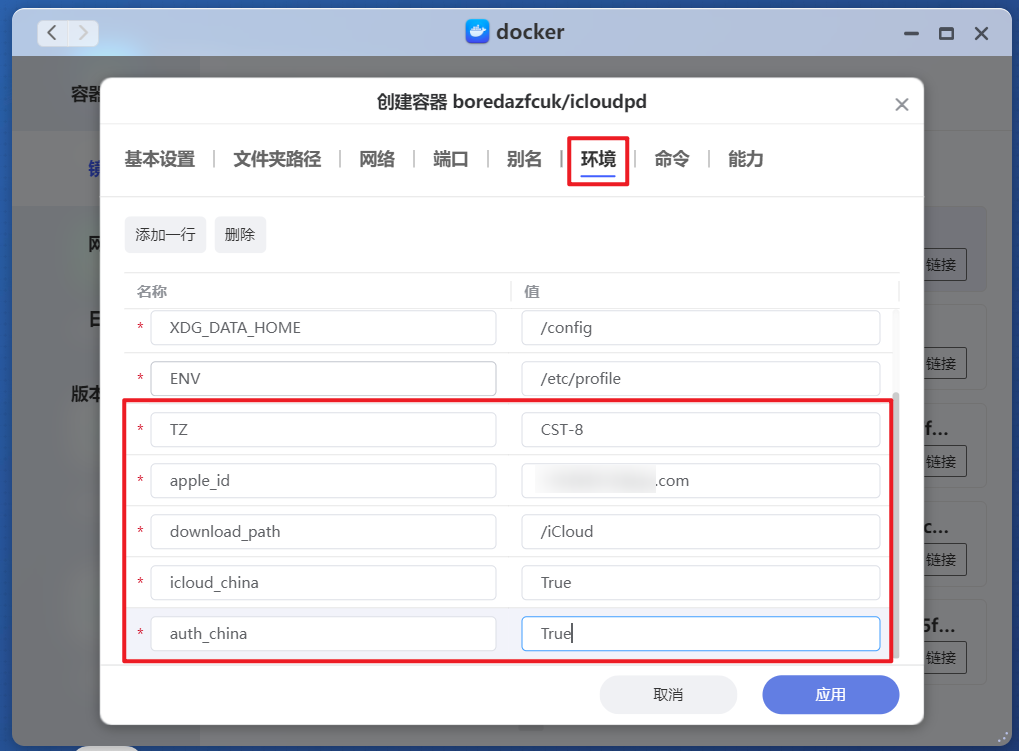This screenshot has width=1019, height=751.
Task: Click the apple_id value input field
Action: click(699, 480)
